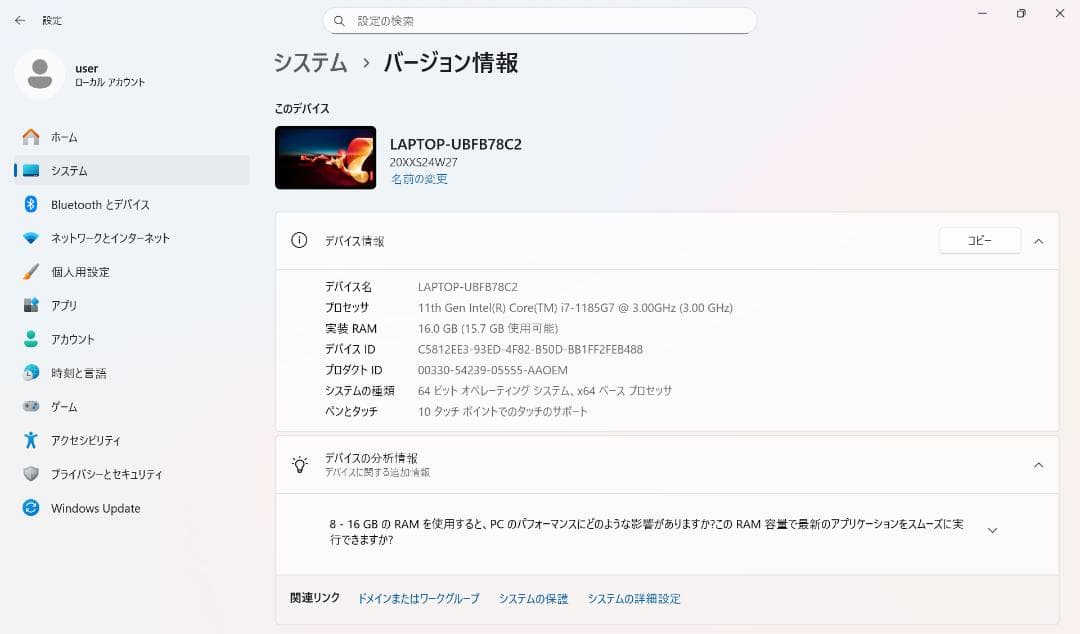Image resolution: width=1080 pixels, height=634 pixels.
Task: Collapse the デバイス情報 section chevron
Action: pos(1039,241)
